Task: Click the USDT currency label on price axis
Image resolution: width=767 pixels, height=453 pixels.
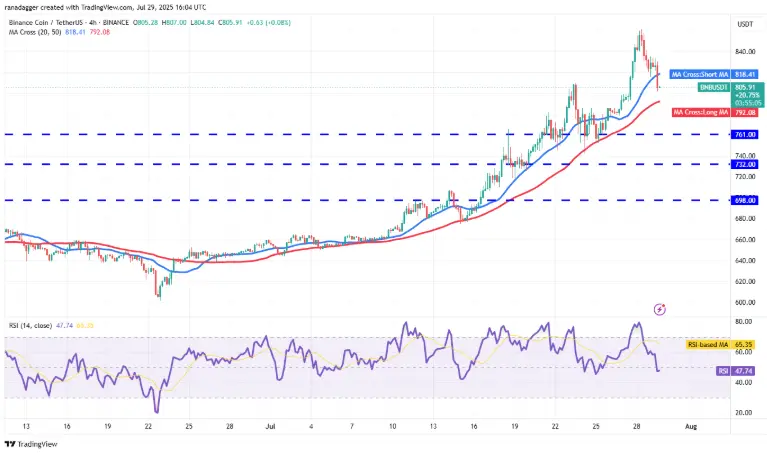Action: (745, 24)
